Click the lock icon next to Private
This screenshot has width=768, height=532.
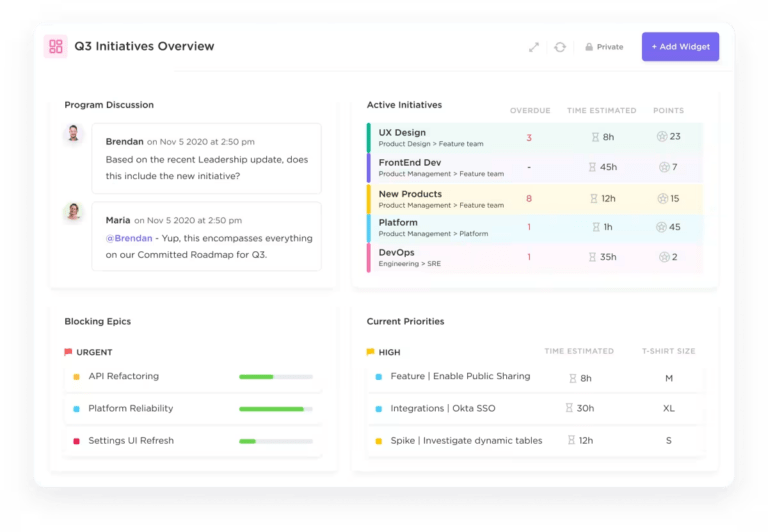(x=589, y=47)
